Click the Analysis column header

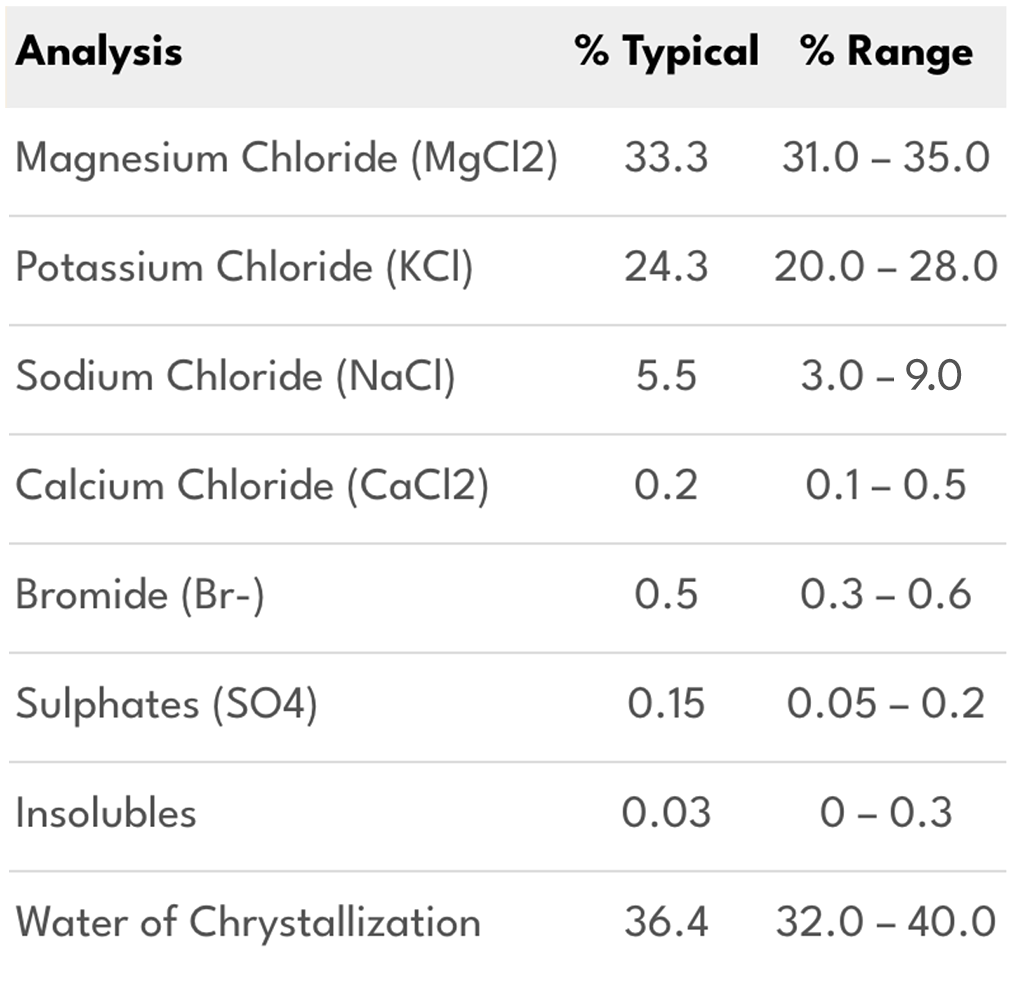coord(99,52)
